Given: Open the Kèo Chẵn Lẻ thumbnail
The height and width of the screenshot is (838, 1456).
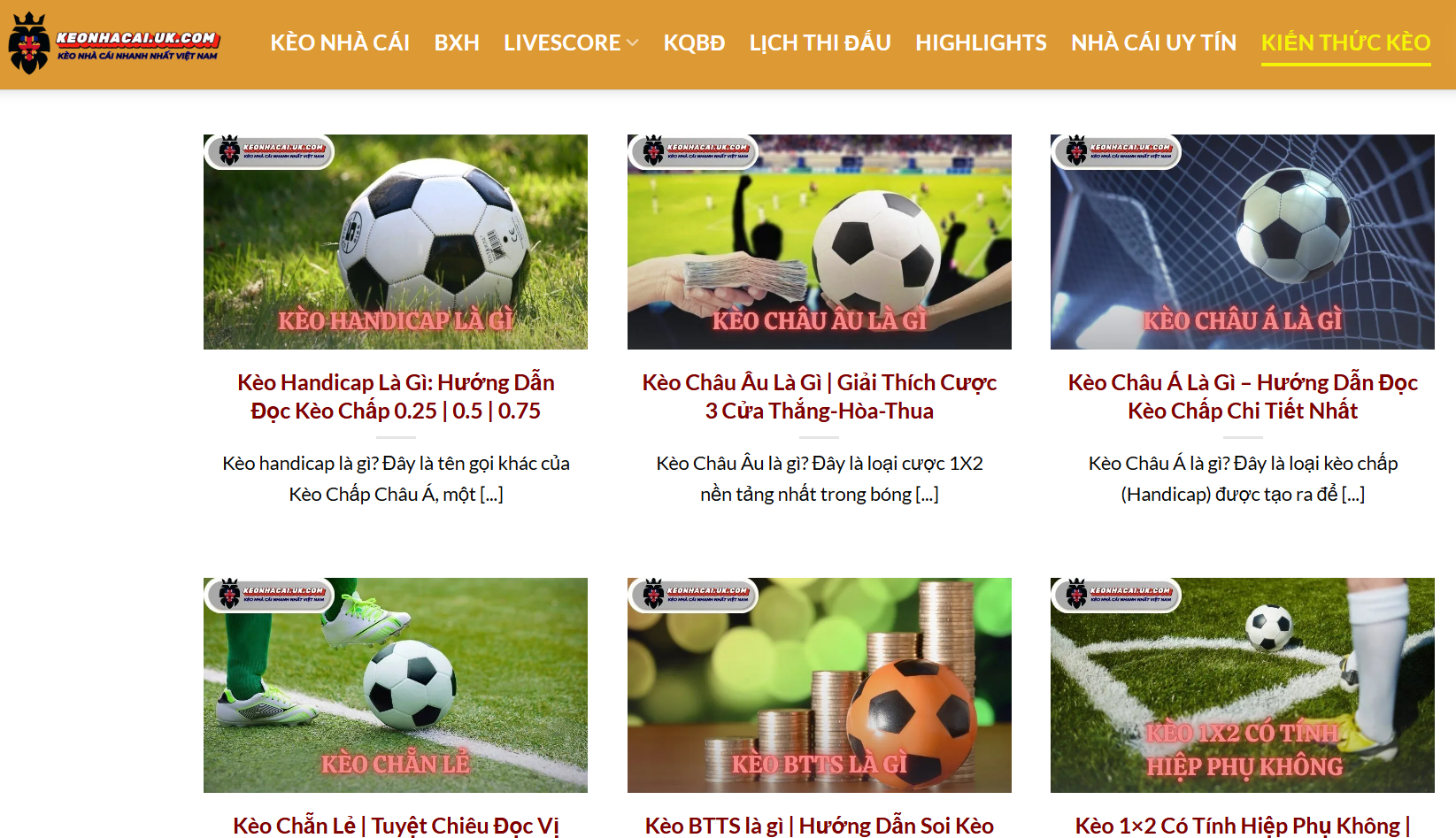Looking at the screenshot, I should click(x=396, y=685).
